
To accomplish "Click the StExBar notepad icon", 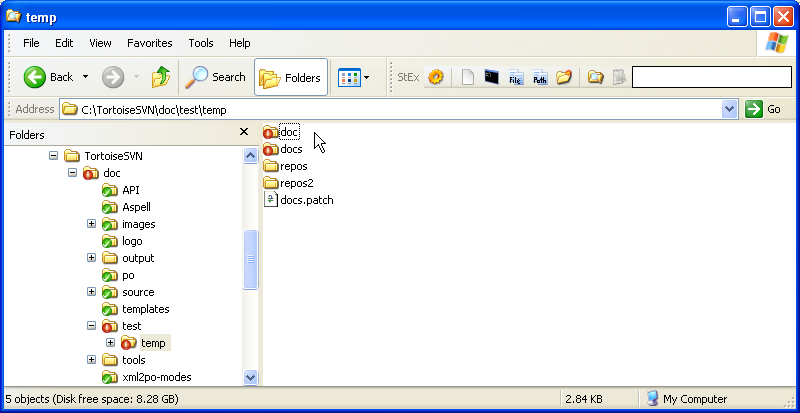I will click(x=619, y=77).
